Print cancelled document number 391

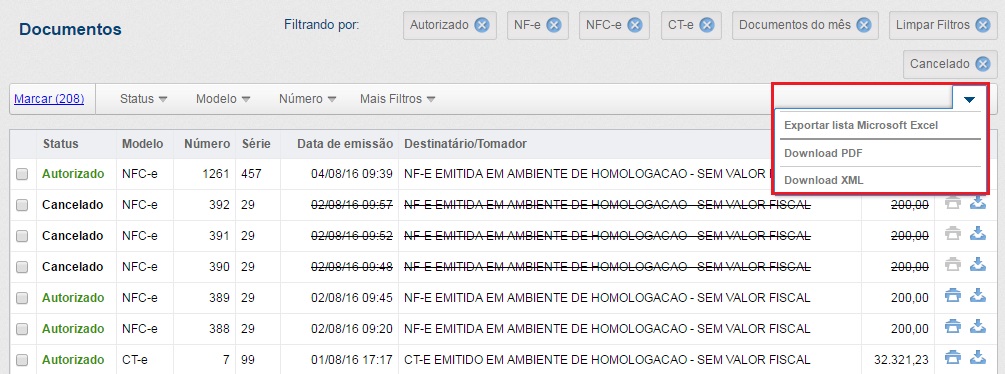pos(953,234)
